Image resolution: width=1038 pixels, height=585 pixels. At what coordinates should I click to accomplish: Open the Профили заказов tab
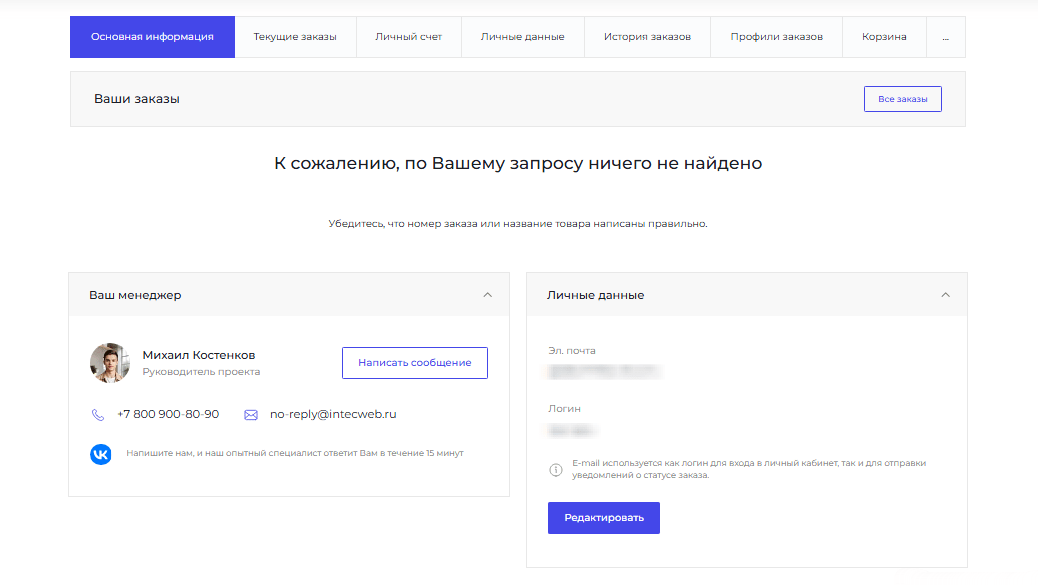tap(776, 37)
